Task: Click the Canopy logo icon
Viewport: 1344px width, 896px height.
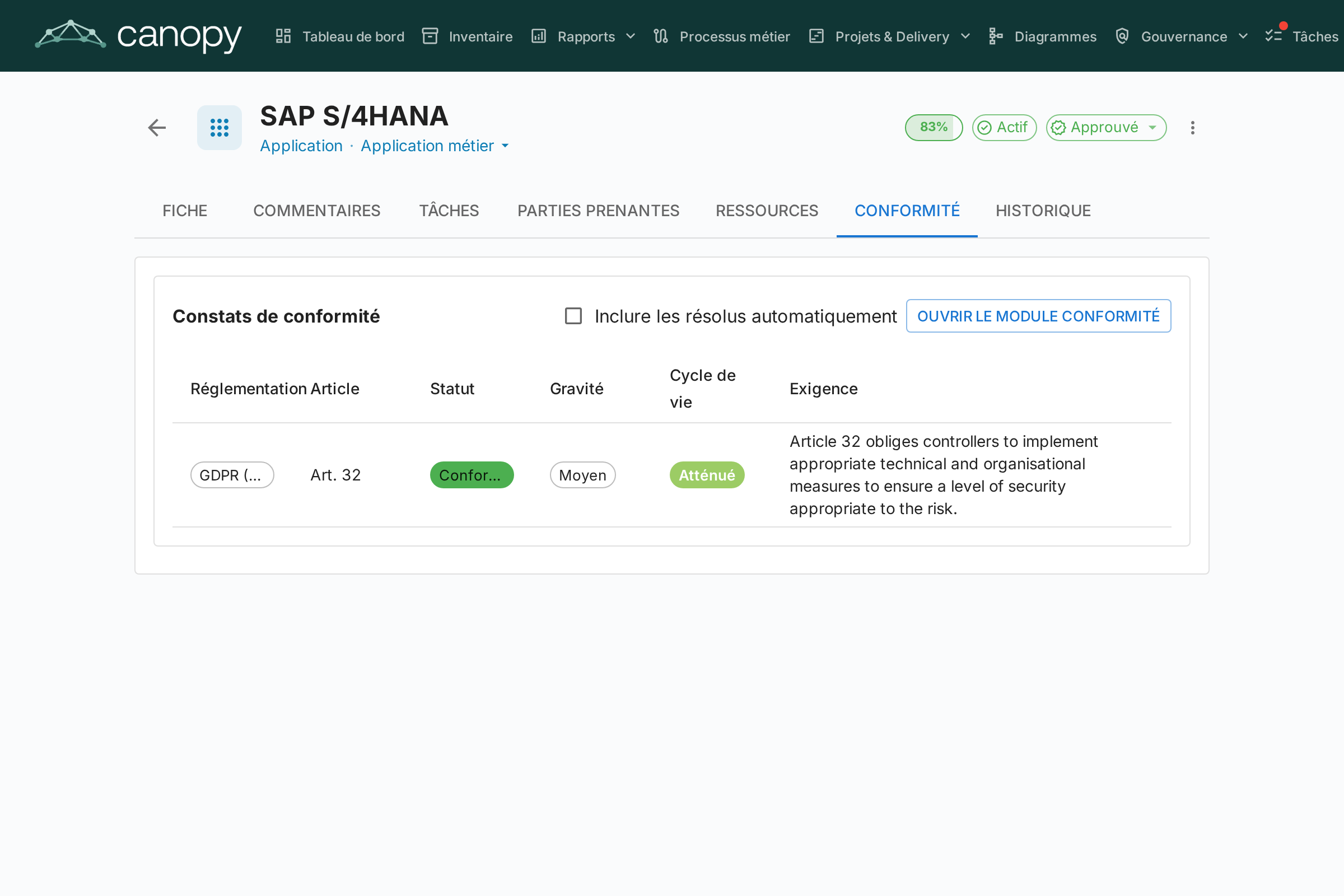Action: (71, 34)
